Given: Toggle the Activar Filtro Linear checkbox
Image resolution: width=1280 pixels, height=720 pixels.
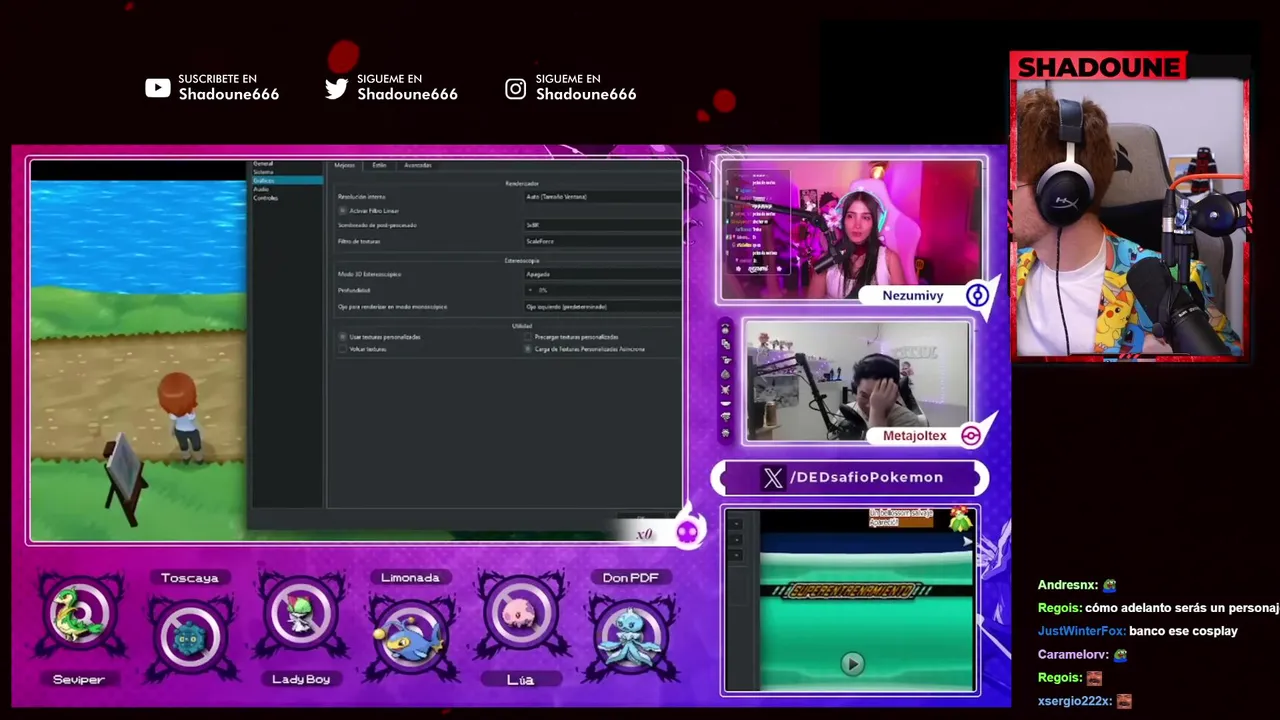Looking at the screenshot, I should [343, 211].
